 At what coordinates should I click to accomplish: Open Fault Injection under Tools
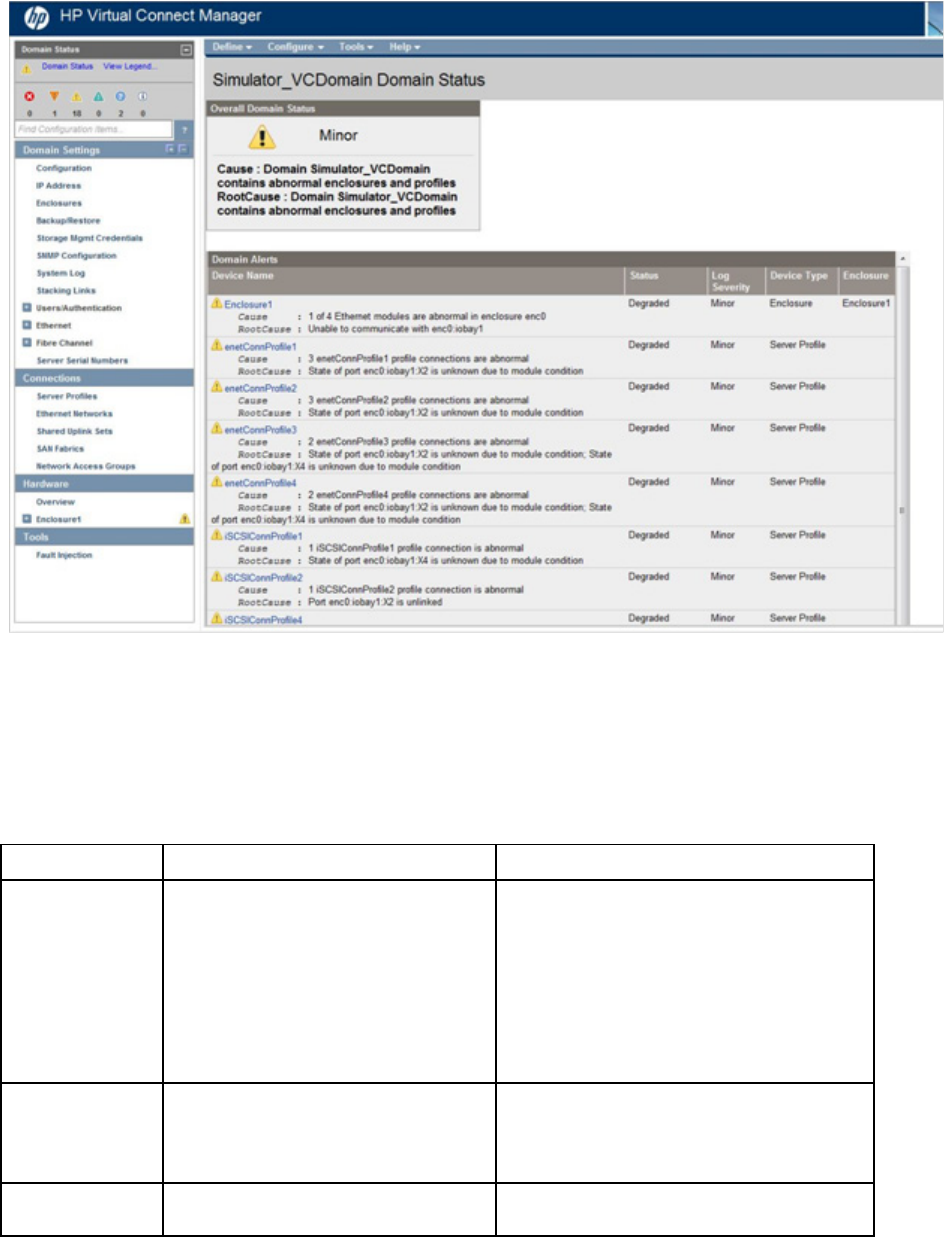pyautogui.click(x=64, y=554)
